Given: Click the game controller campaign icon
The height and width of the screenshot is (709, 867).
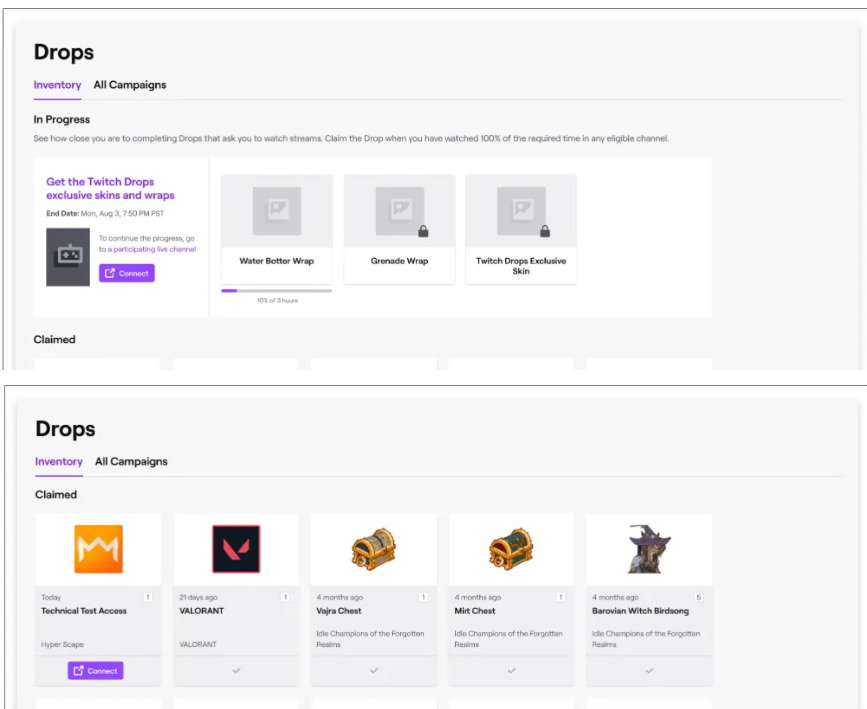Looking at the screenshot, I should pyautogui.click(x=68, y=257).
